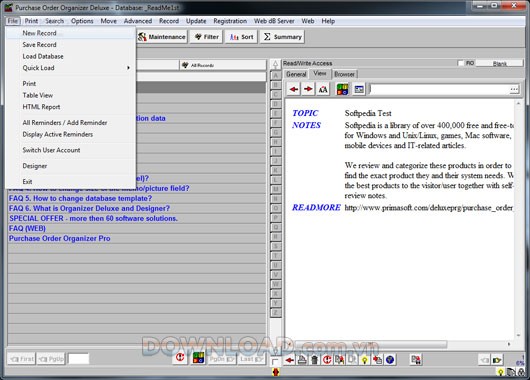This screenshot has width=530, height=380.
Task: Click the up arrow above alphabet index
Action: [275, 64]
